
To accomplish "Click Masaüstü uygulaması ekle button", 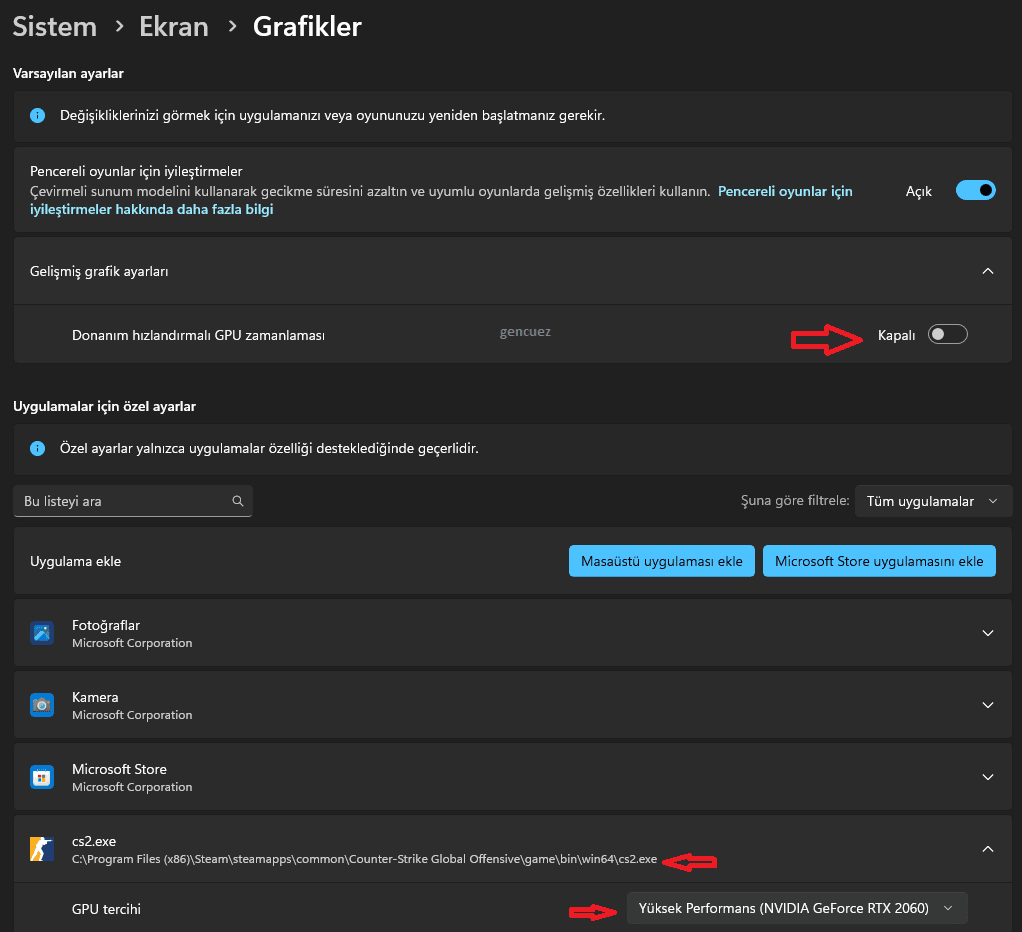I will click(x=661, y=561).
